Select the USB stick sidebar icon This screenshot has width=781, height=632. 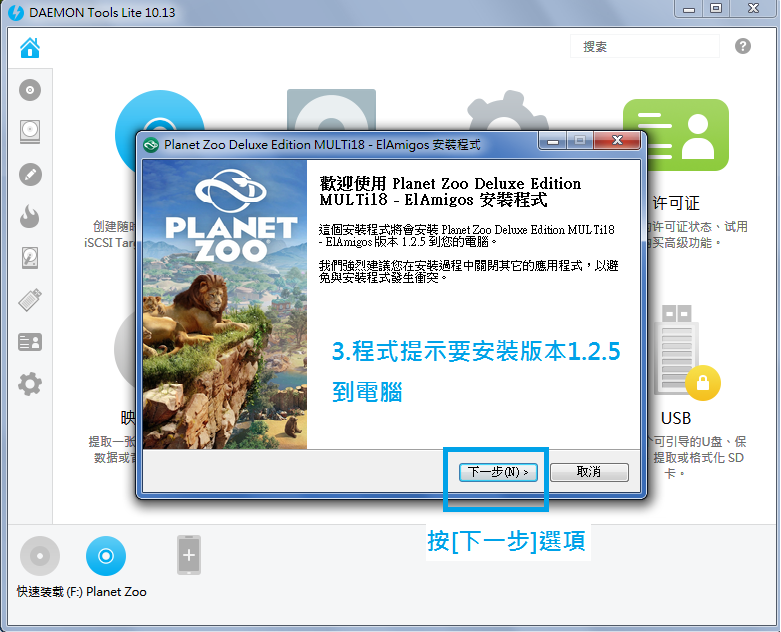tap(30, 300)
